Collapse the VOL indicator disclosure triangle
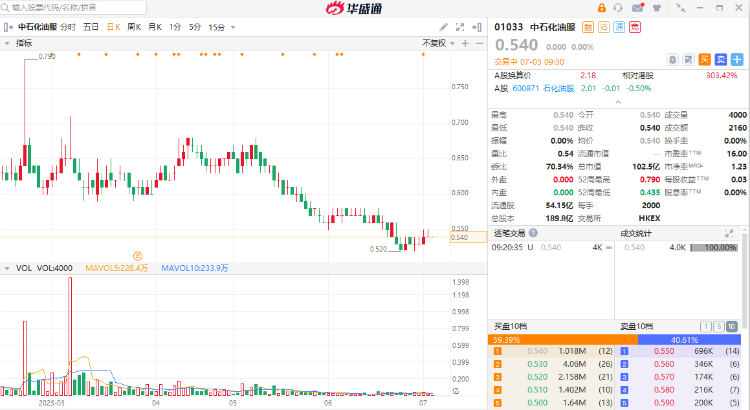The image size is (750, 410). click(x=7, y=268)
